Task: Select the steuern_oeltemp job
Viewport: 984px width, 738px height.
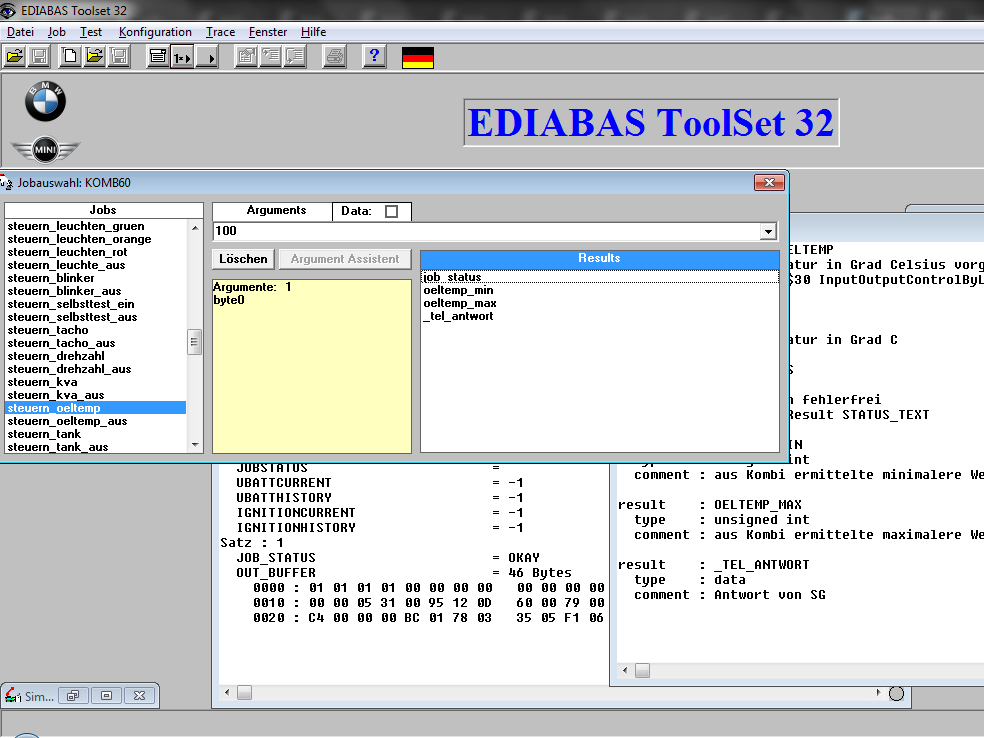Action: click(95, 408)
